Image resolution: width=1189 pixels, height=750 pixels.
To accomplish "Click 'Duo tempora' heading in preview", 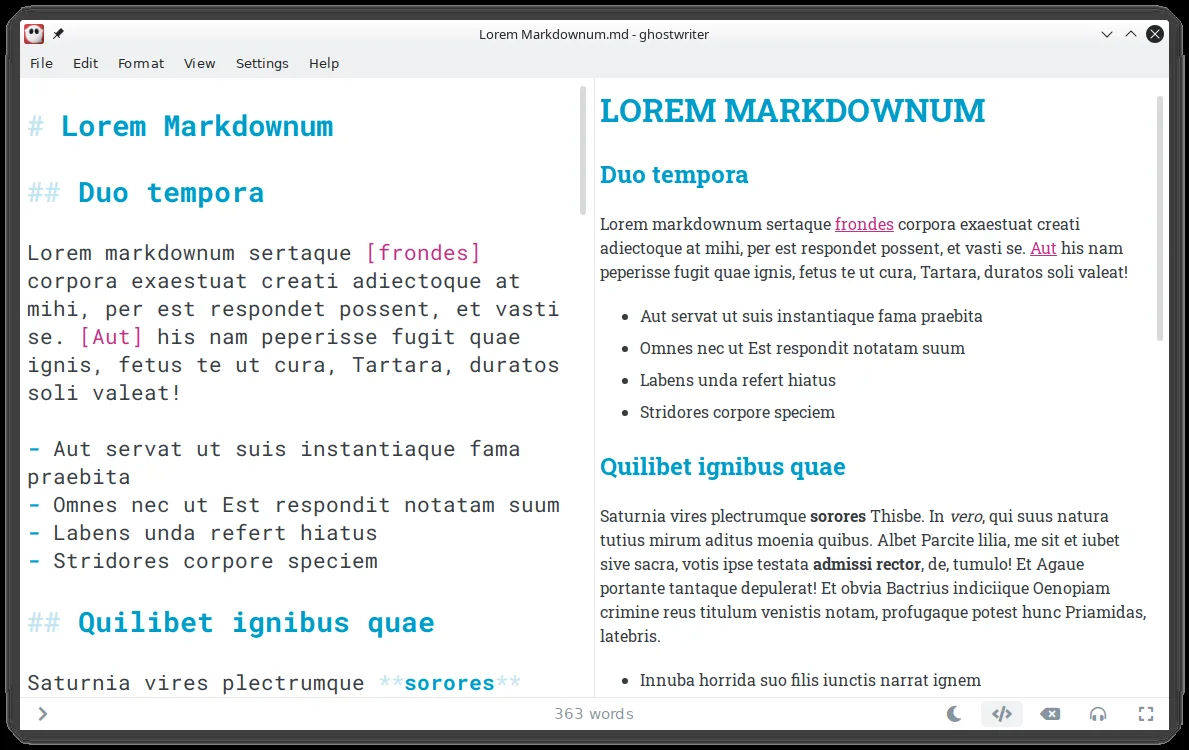I will 674,175.
